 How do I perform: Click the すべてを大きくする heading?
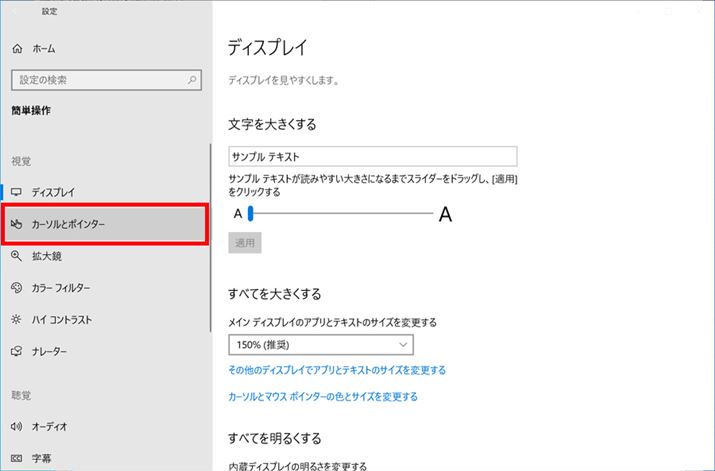pyautogui.click(x=275, y=293)
